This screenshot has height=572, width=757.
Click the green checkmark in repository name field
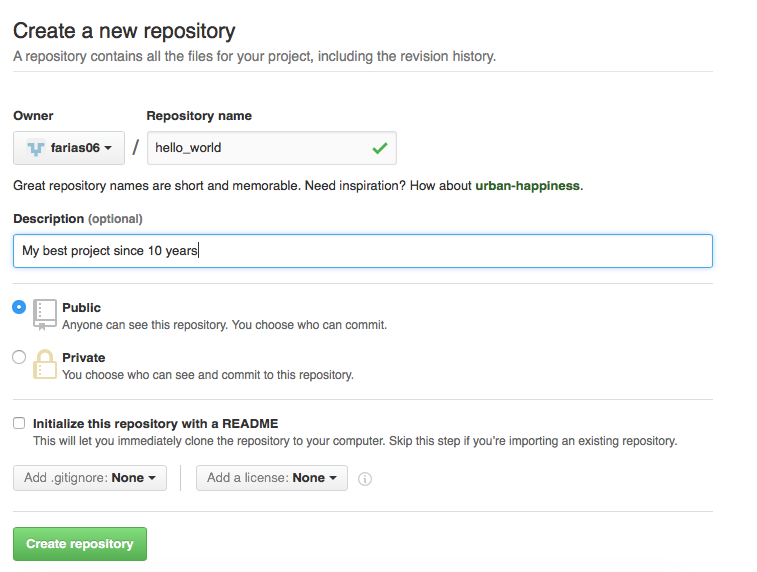pyautogui.click(x=379, y=148)
